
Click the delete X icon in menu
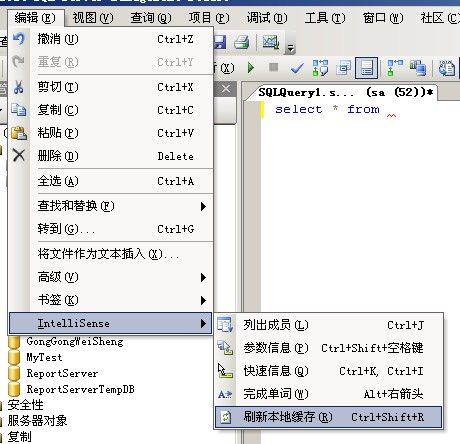click(x=19, y=155)
